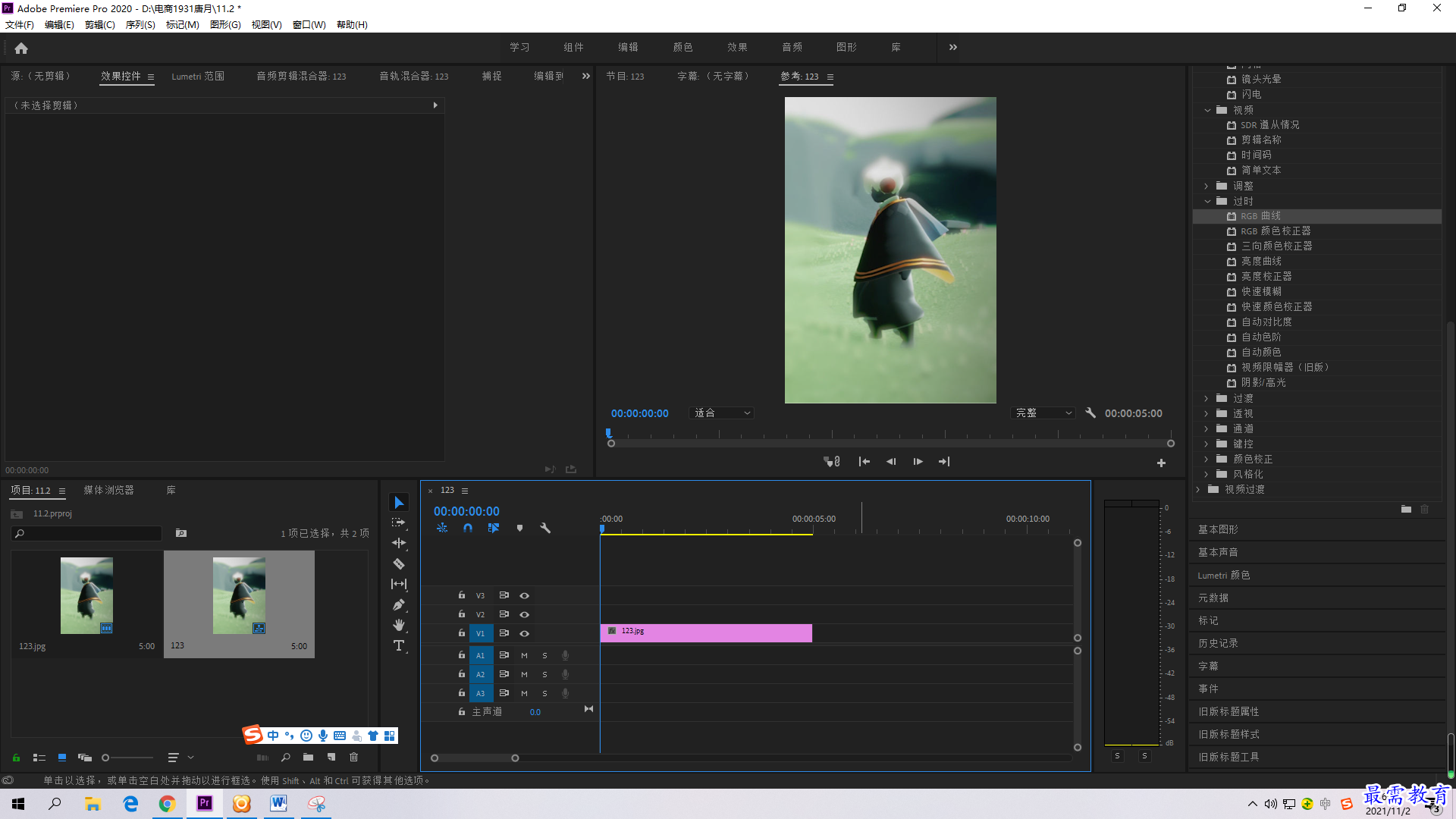Open Premiere Pro from the taskbar
Screen dimensions: 1456x819
205,804
